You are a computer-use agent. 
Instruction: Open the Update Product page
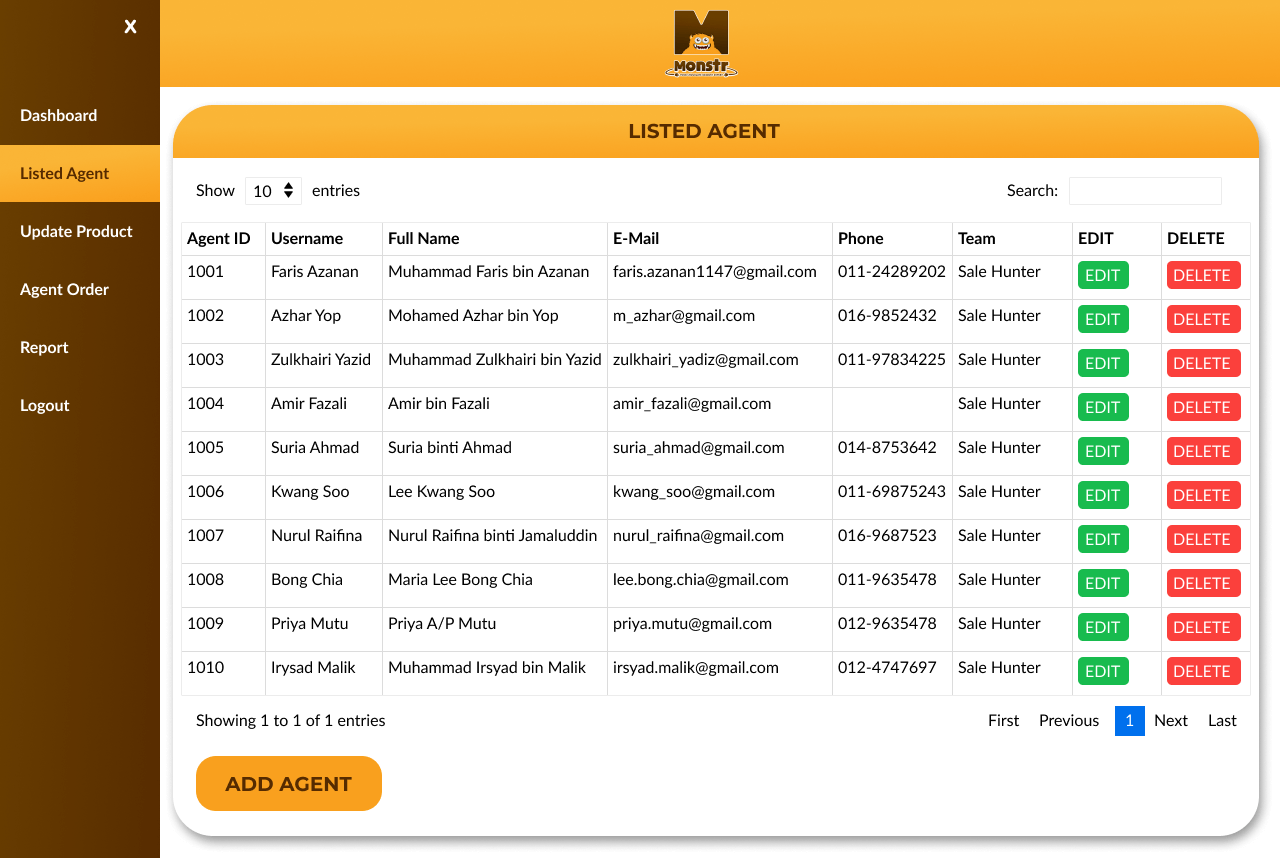[76, 231]
